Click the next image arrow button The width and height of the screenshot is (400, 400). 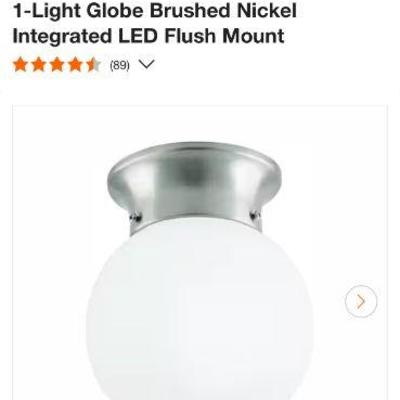click(x=361, y=301)
